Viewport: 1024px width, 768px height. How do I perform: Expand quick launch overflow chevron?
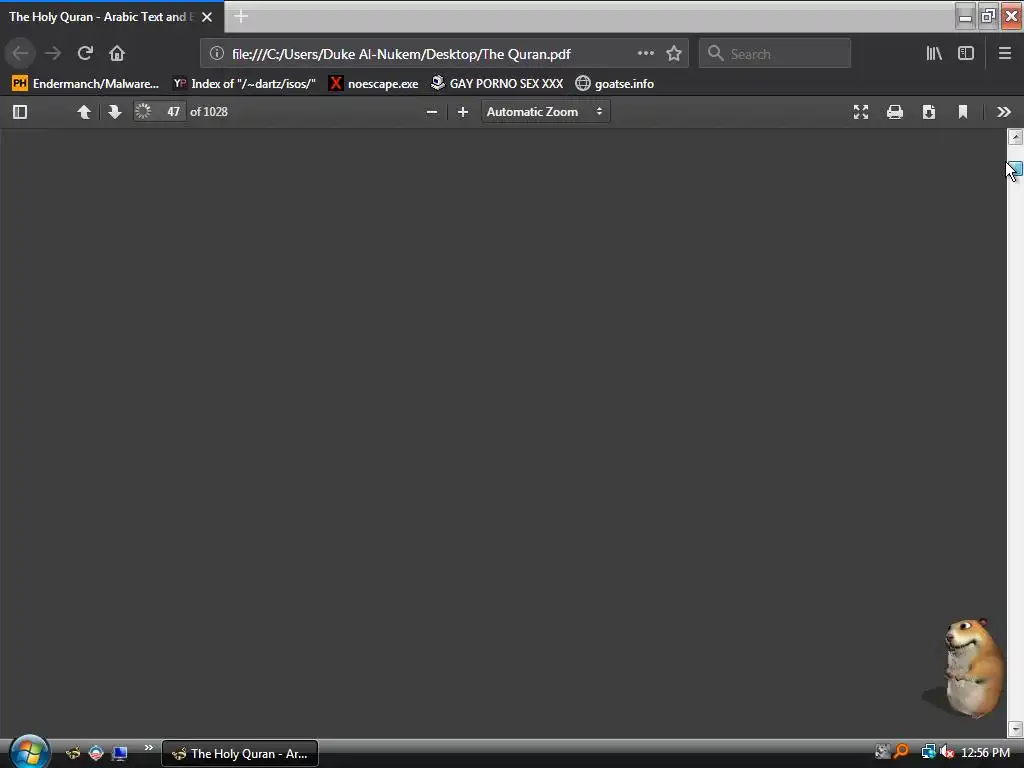coord(148,748)
